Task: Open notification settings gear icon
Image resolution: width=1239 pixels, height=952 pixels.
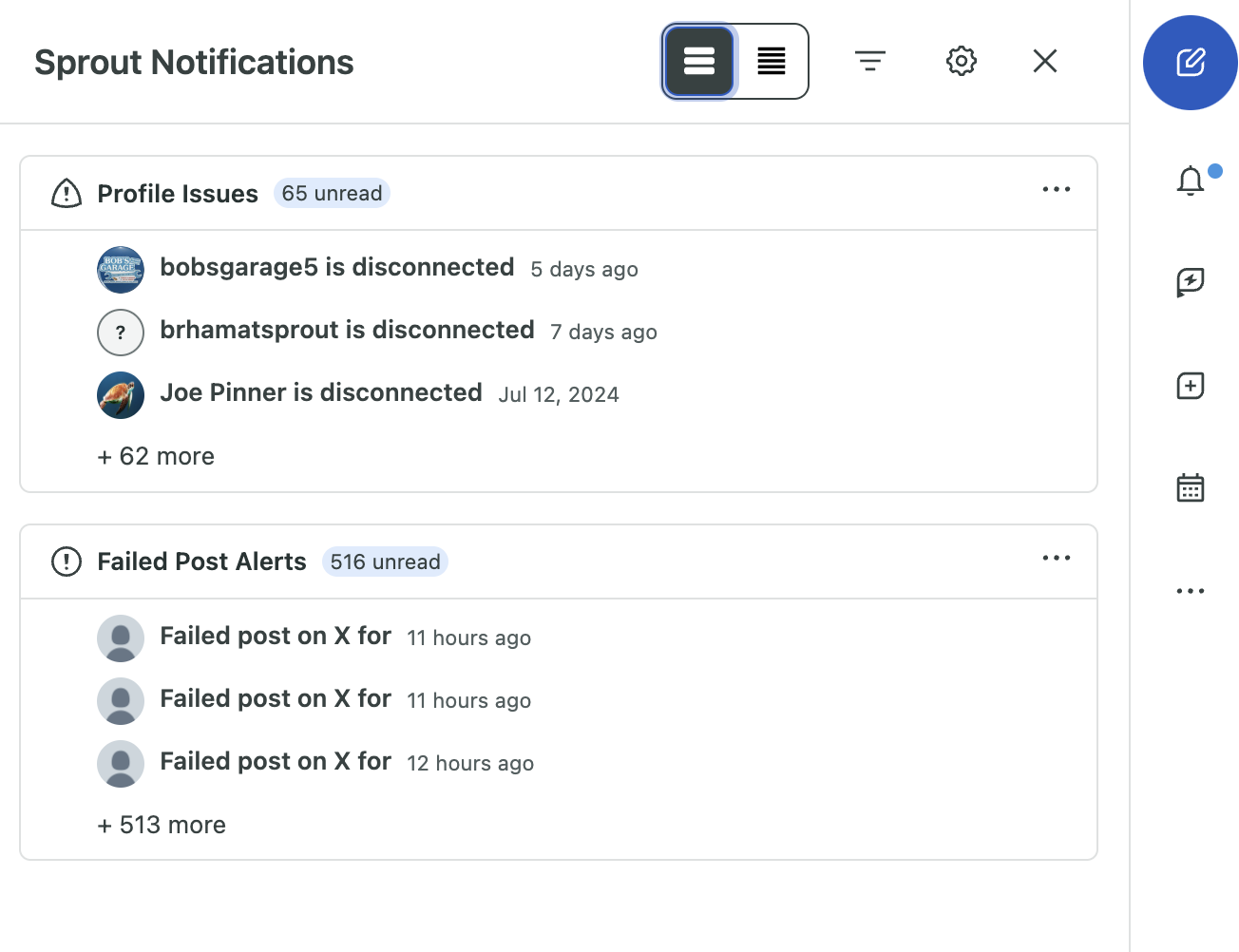Action: click(961, 62)
